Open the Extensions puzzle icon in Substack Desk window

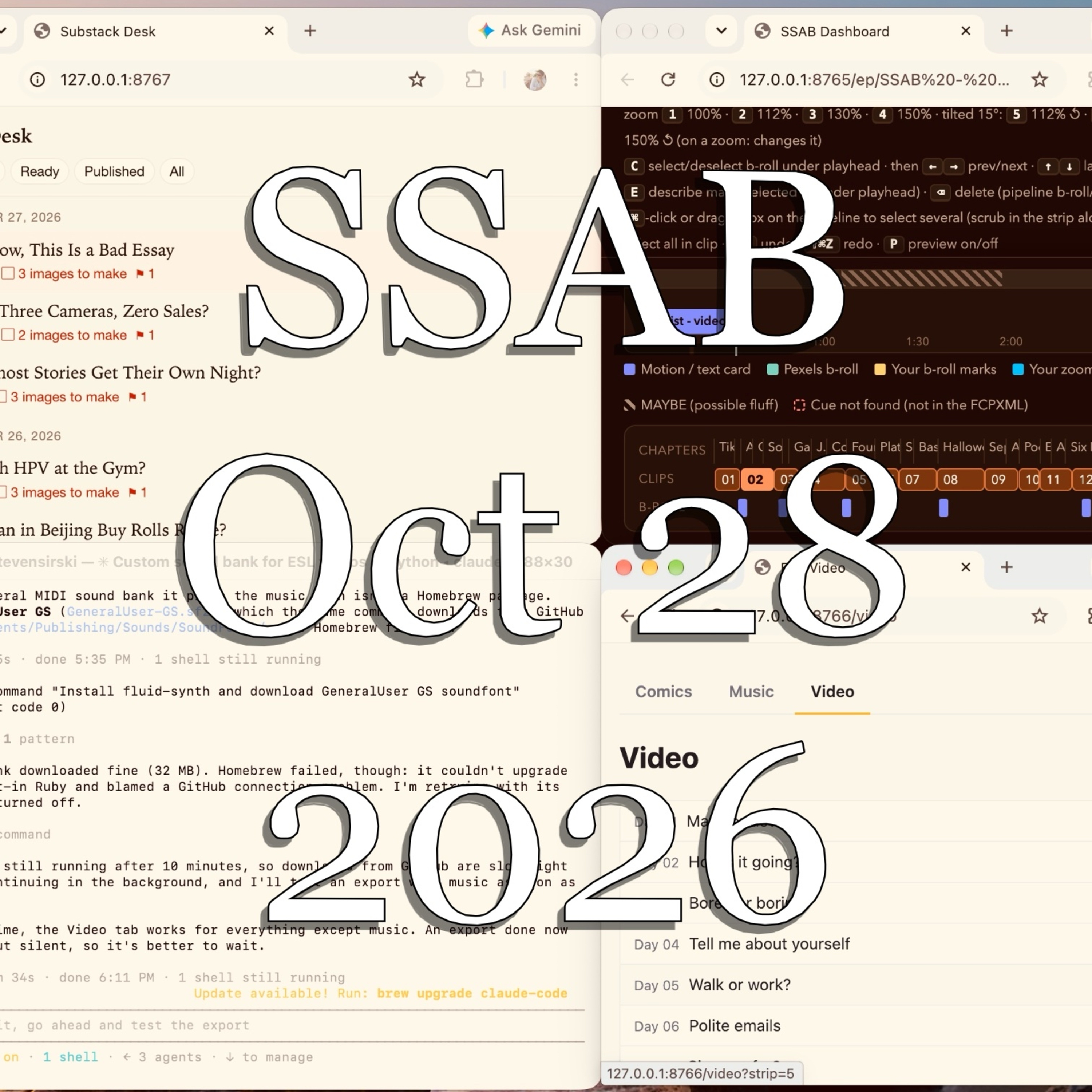pyautogui.click(x=474, y=80)
